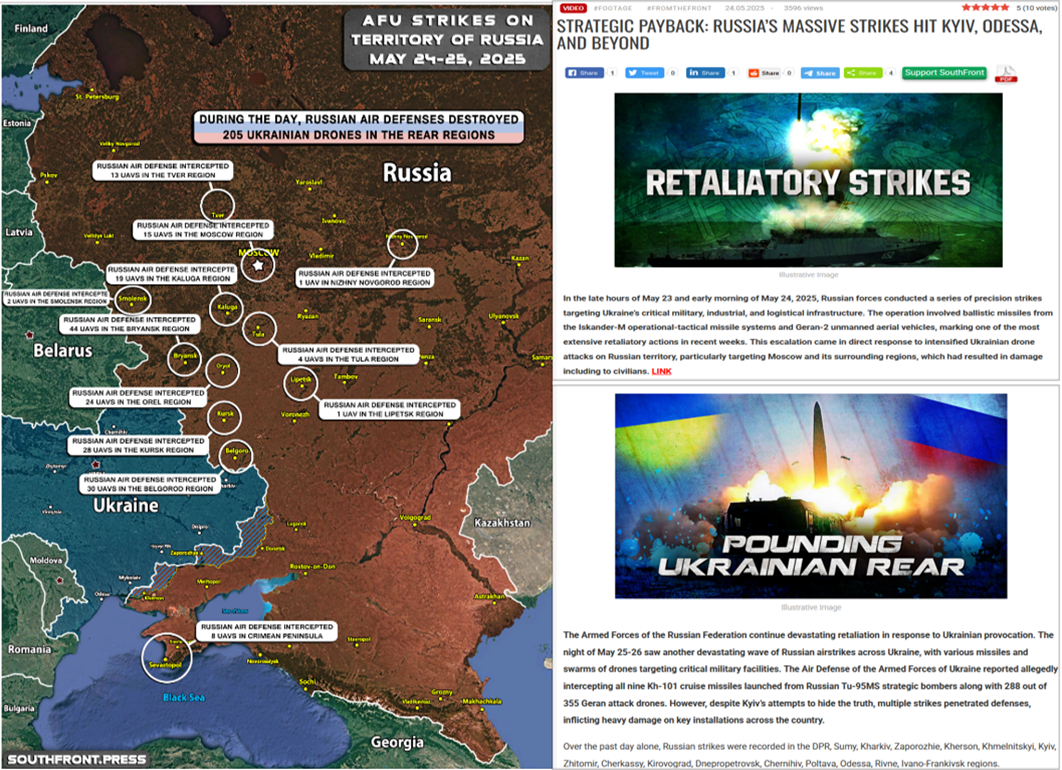Open the Retaliatory Strikes thumbnail image
Viewport: 1062px width, 770px height.
coord(808,180)
